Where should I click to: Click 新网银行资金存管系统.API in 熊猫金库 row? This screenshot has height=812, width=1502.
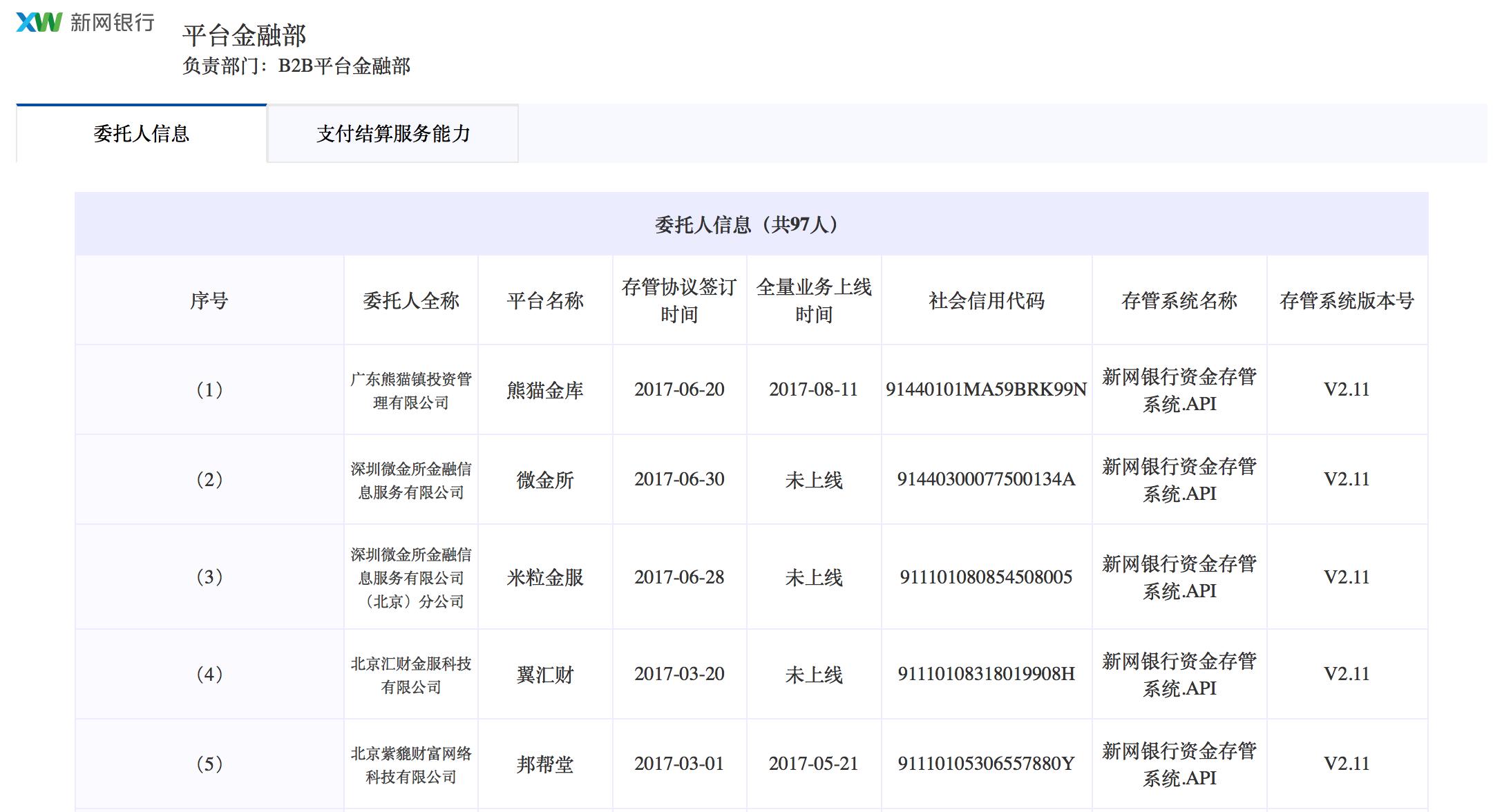1179,390
